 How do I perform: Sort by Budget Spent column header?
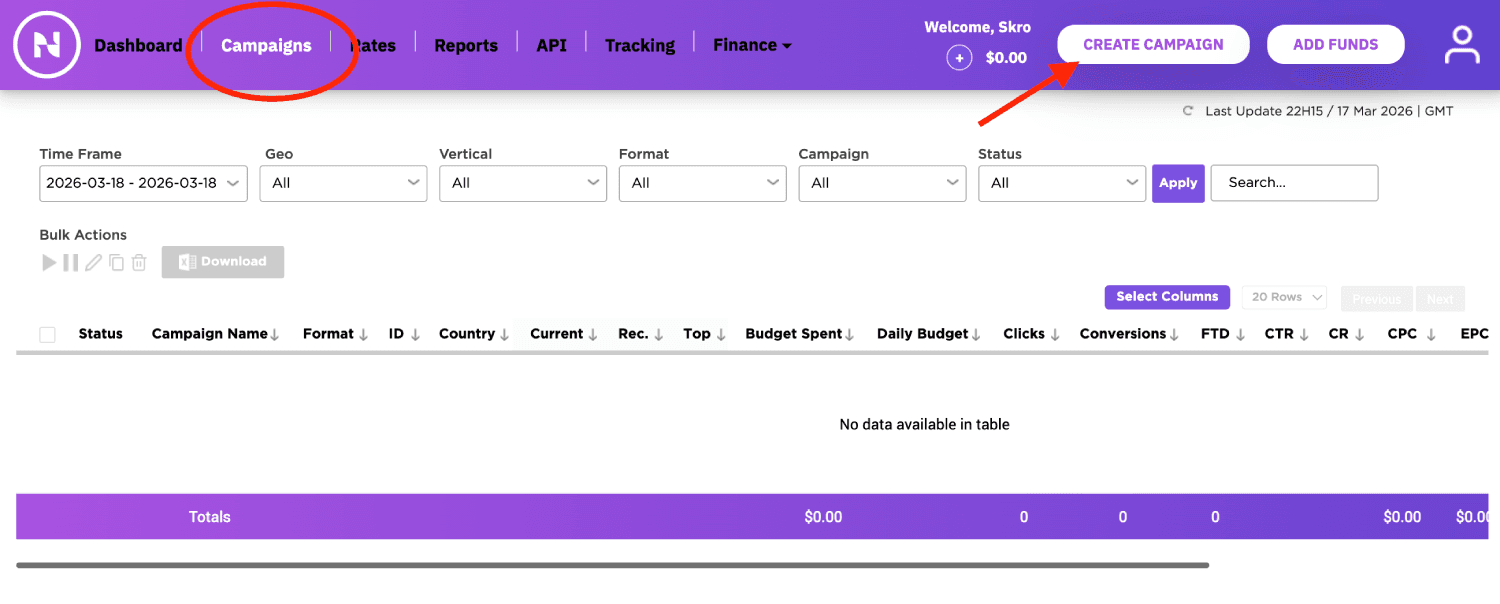[800, 334]
